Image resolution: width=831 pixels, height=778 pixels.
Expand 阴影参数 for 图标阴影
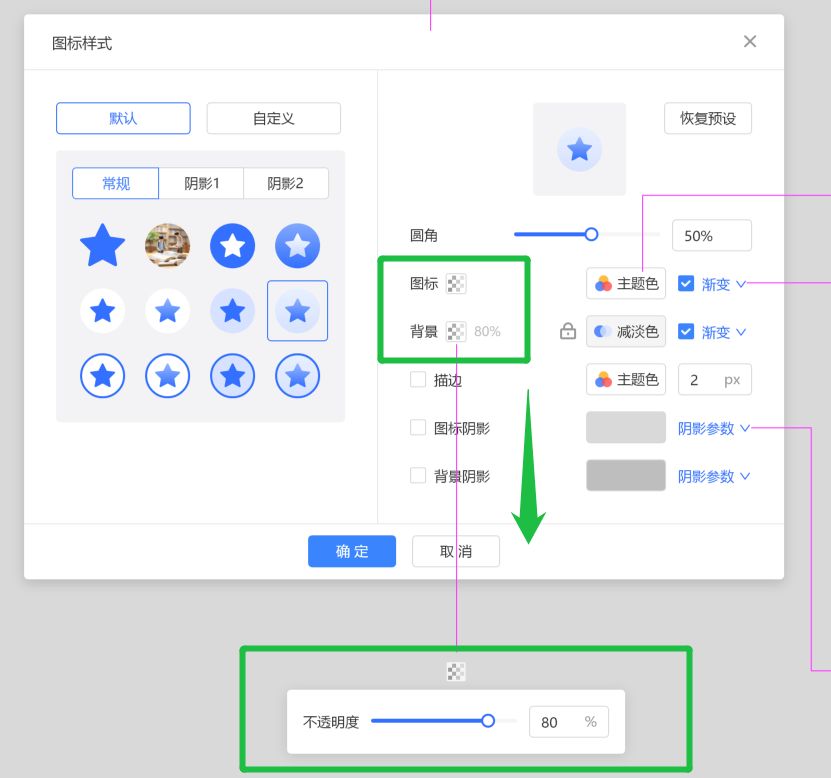coord(714,428)
